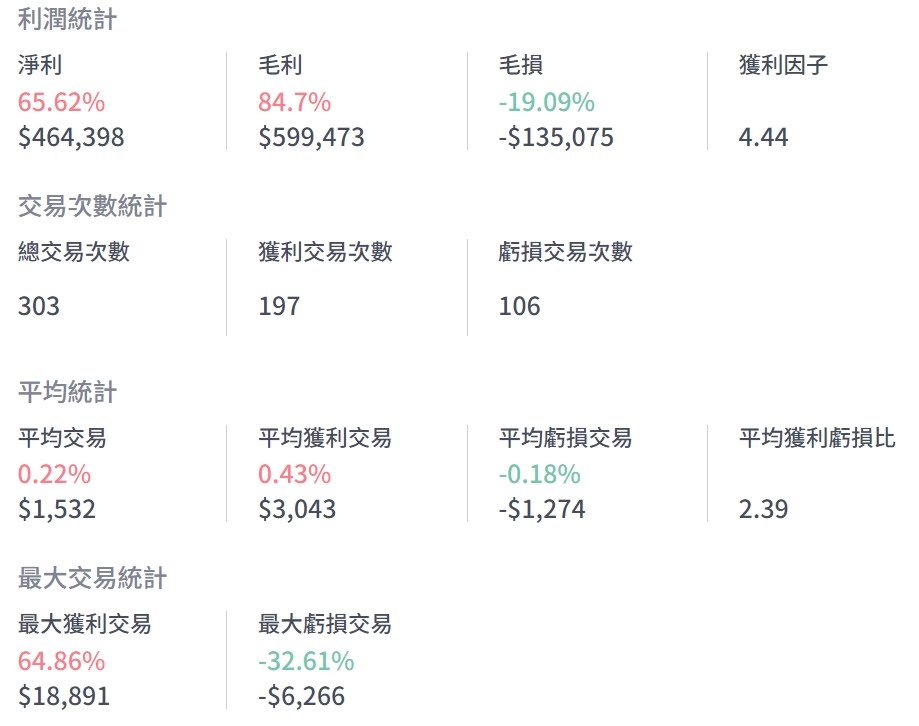The height and width of the screenshot is (726, 919).
Task: Click the 最大獲利交易 percentage 64.86%
Action: coord(61,661)
